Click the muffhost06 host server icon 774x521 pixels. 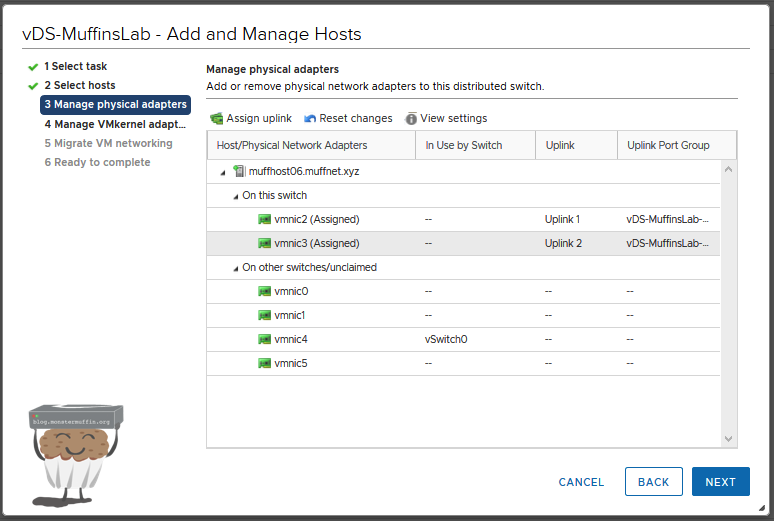coord(239,171)
